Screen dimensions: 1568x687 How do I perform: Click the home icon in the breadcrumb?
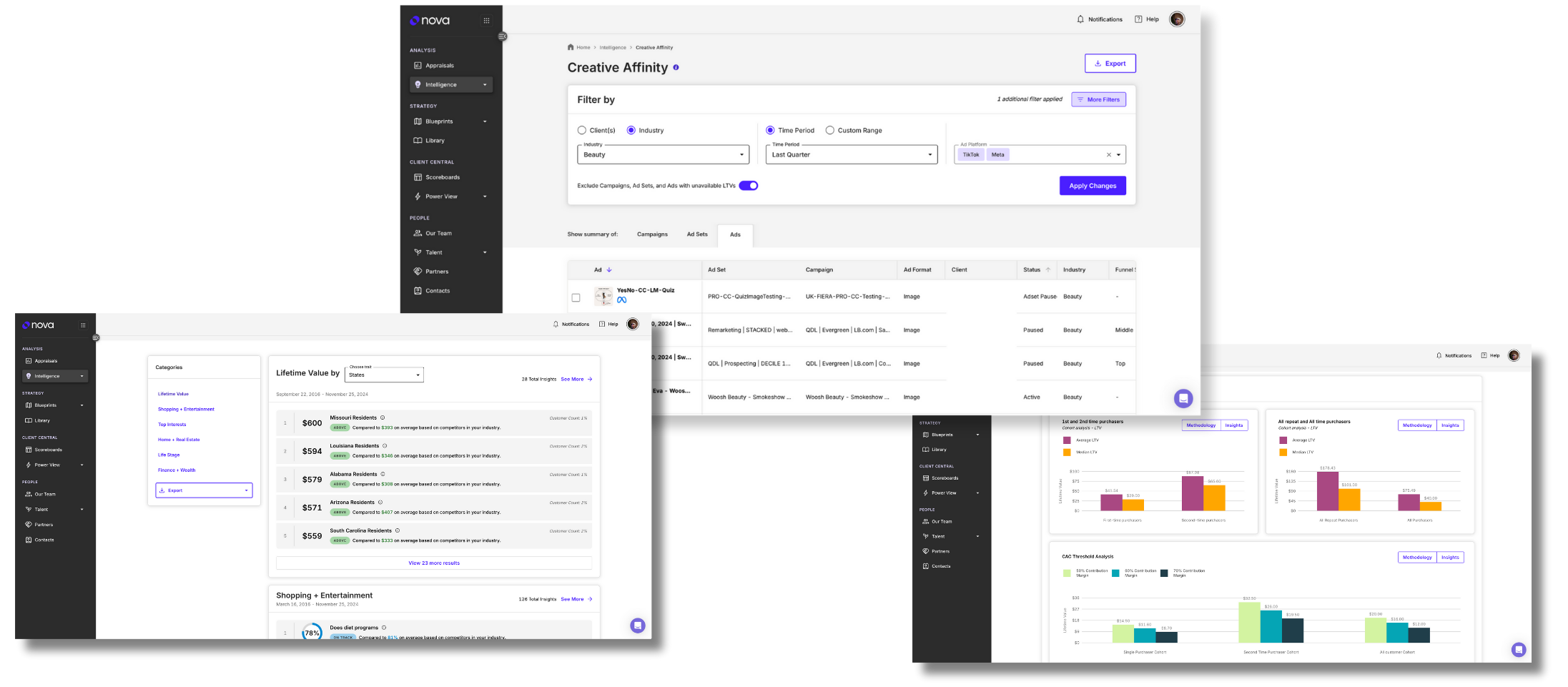571,47
